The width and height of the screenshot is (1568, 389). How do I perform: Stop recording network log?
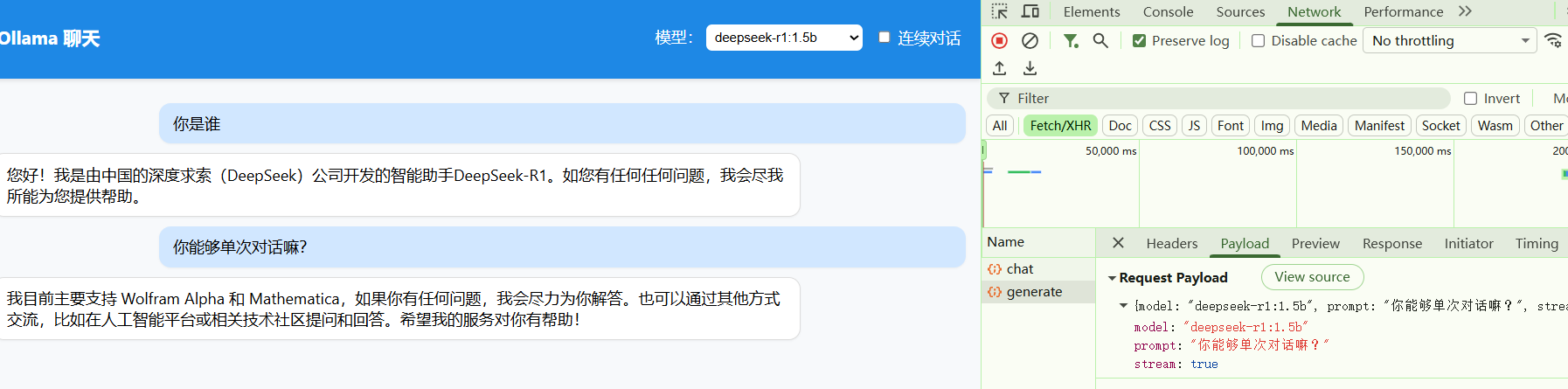click(1000, 40)
